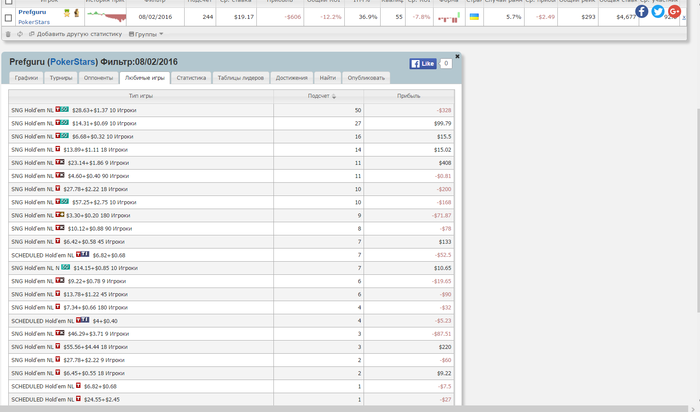The image size is (700, 412).
Task: Click the trash bin icon below player row
Action: (8, 34)
